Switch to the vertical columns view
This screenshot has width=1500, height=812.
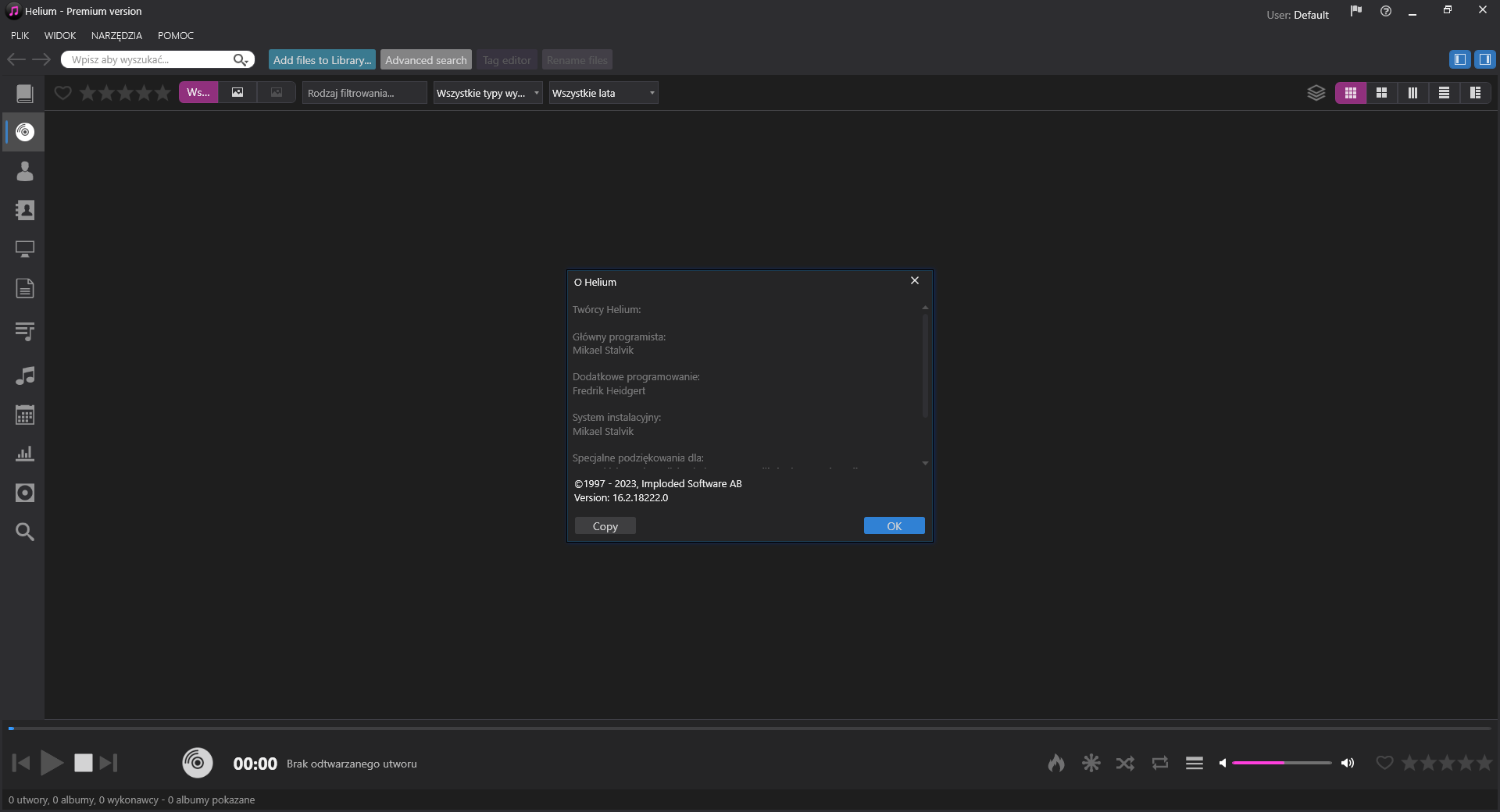click(1413, 93)
